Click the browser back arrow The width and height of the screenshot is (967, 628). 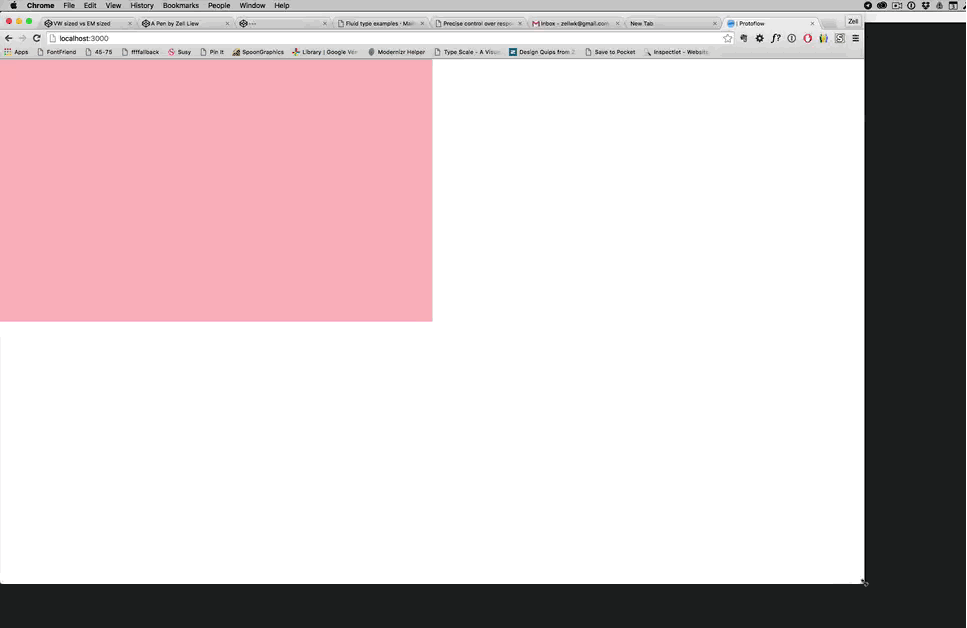tap(8, 38)
